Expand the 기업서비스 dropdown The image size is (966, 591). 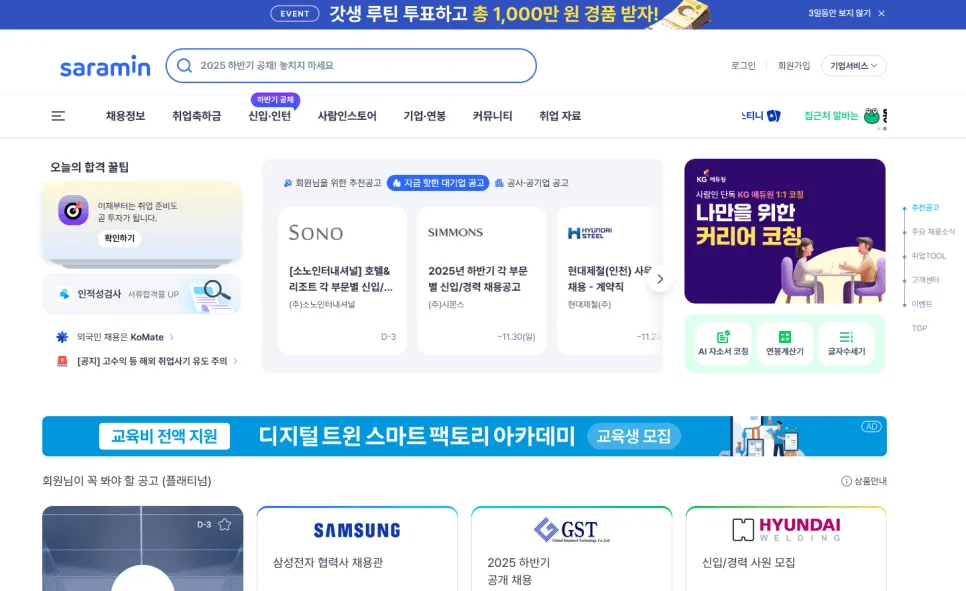853,66
